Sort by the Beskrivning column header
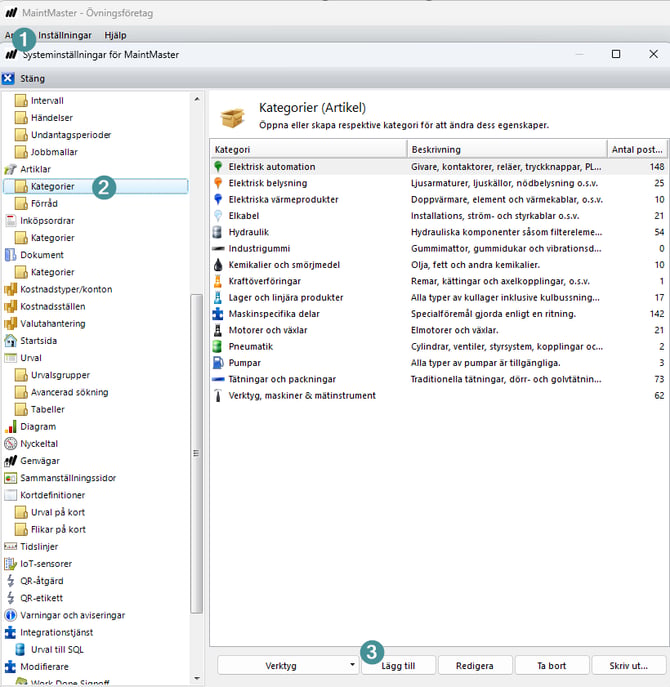 507,149
